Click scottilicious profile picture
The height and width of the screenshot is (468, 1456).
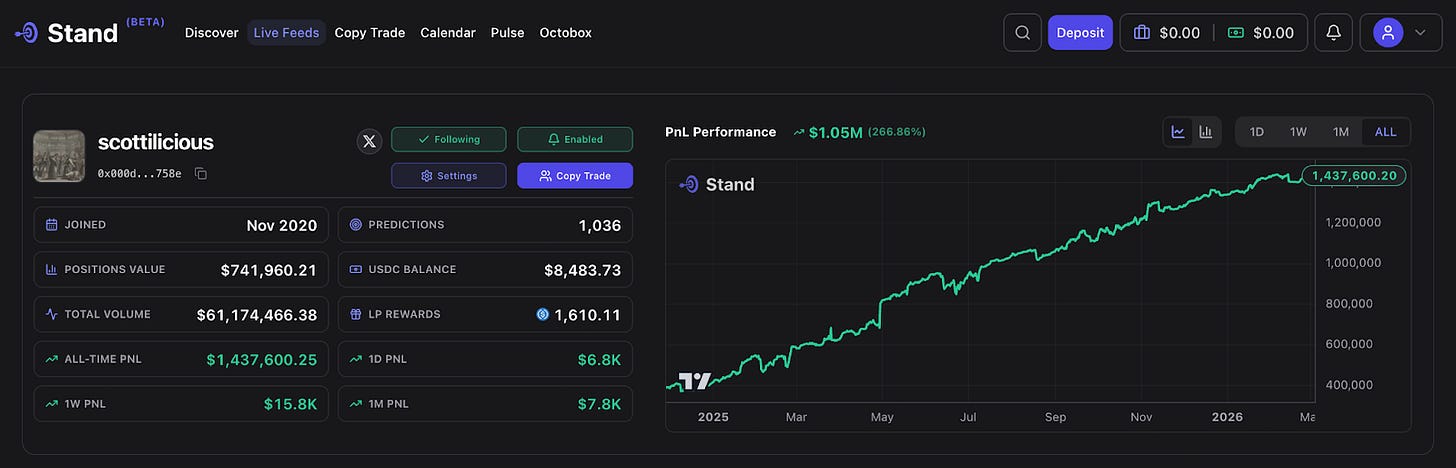(x=59, y=156)
